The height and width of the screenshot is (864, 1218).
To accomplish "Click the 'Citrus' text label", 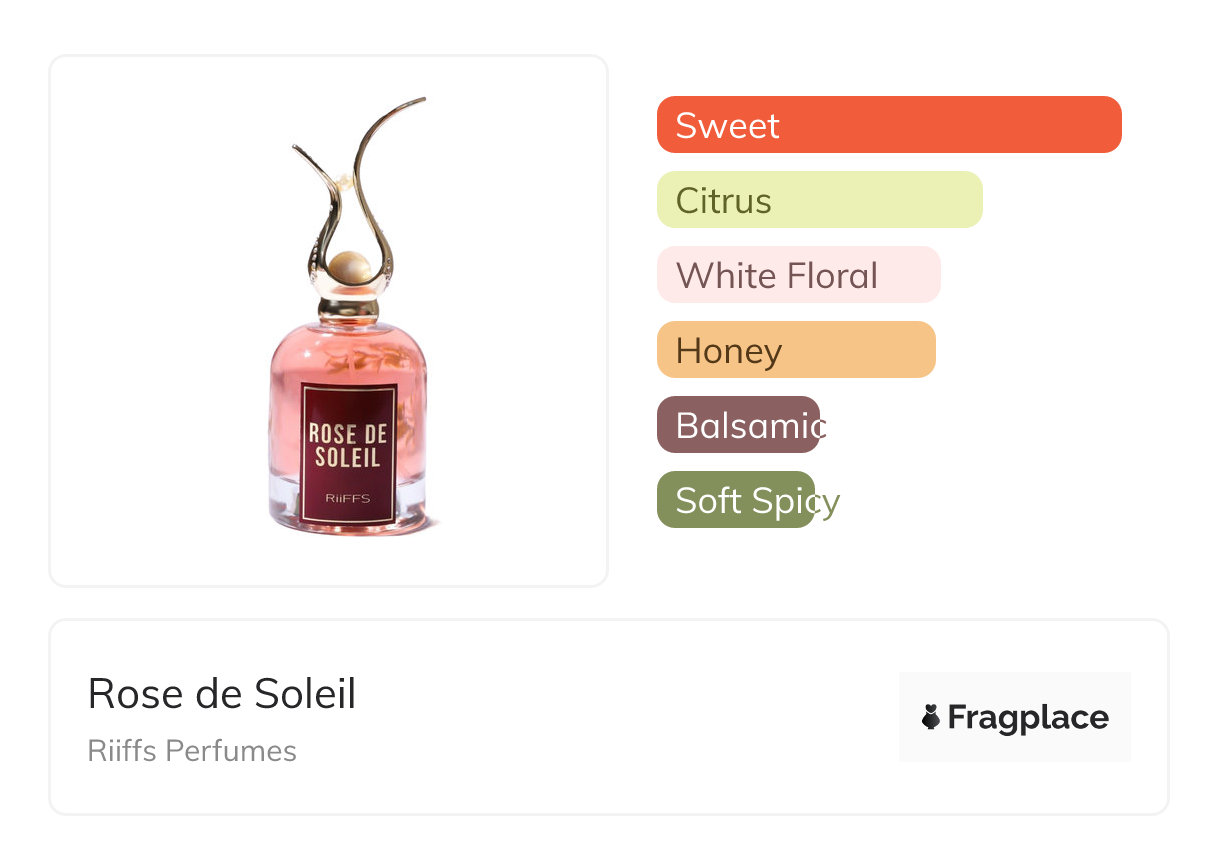I will 723,201.
